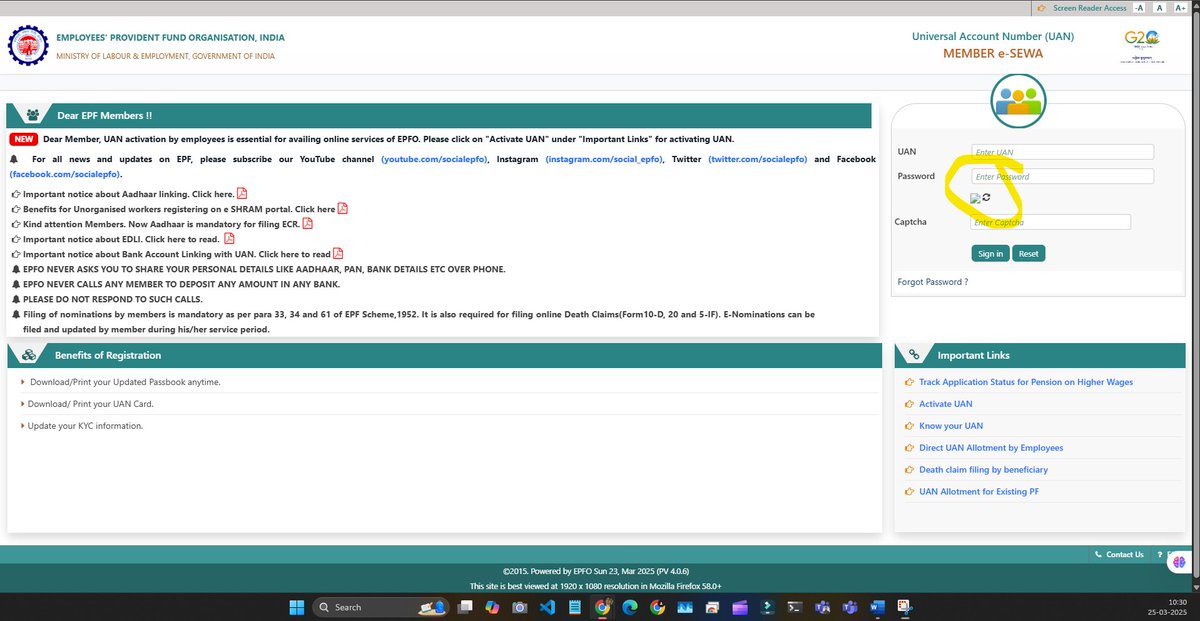The height and width of the screenshot is (621, 1200).
Task: Click the Sign in button
Action: pyautogui.click(x=991, y=253)
